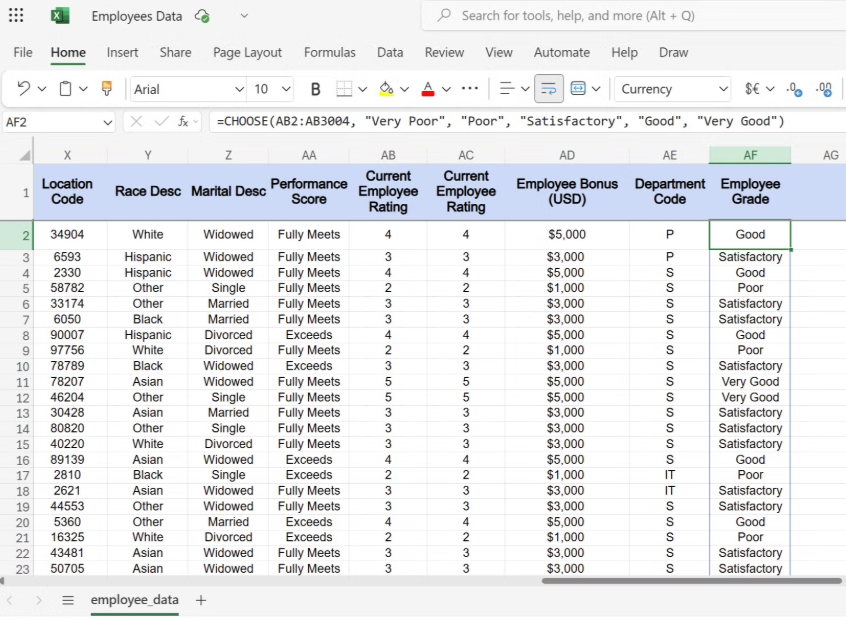The image size is (846, 620).
Task: Apply red Font Color
Action: pyautogui.click(x=428, y=89)
